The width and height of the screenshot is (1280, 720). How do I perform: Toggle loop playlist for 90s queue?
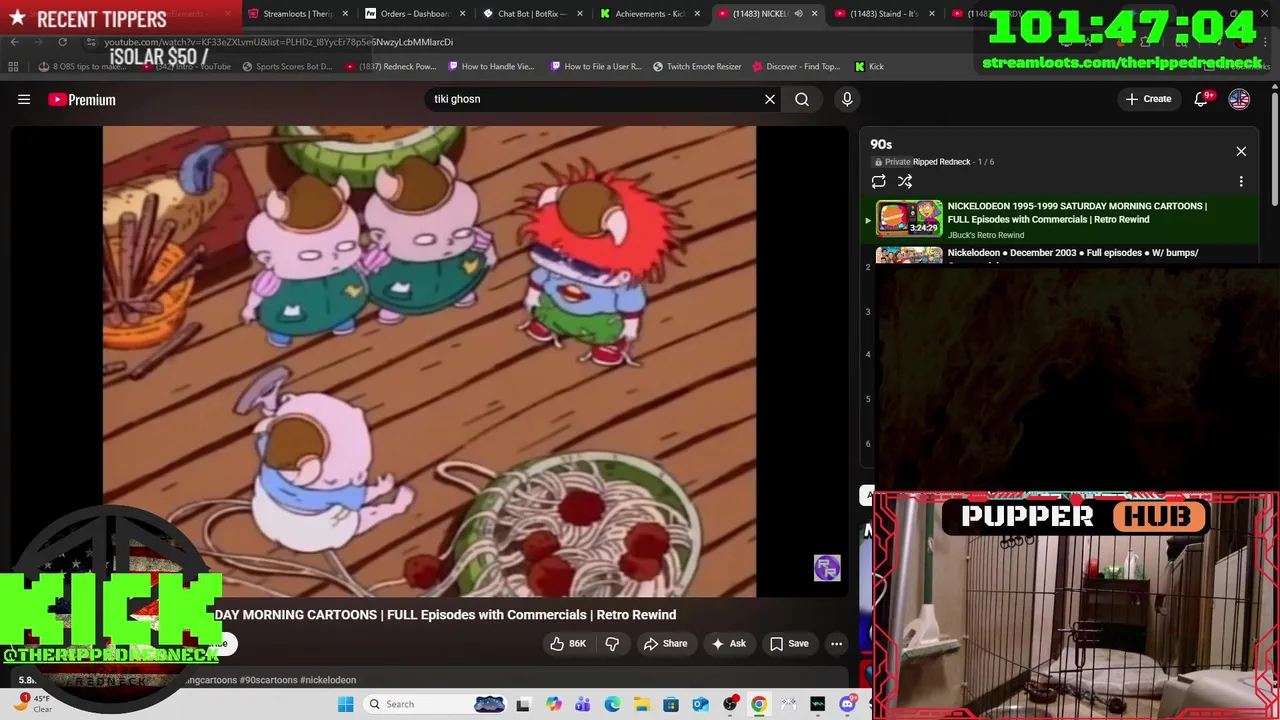878,181
